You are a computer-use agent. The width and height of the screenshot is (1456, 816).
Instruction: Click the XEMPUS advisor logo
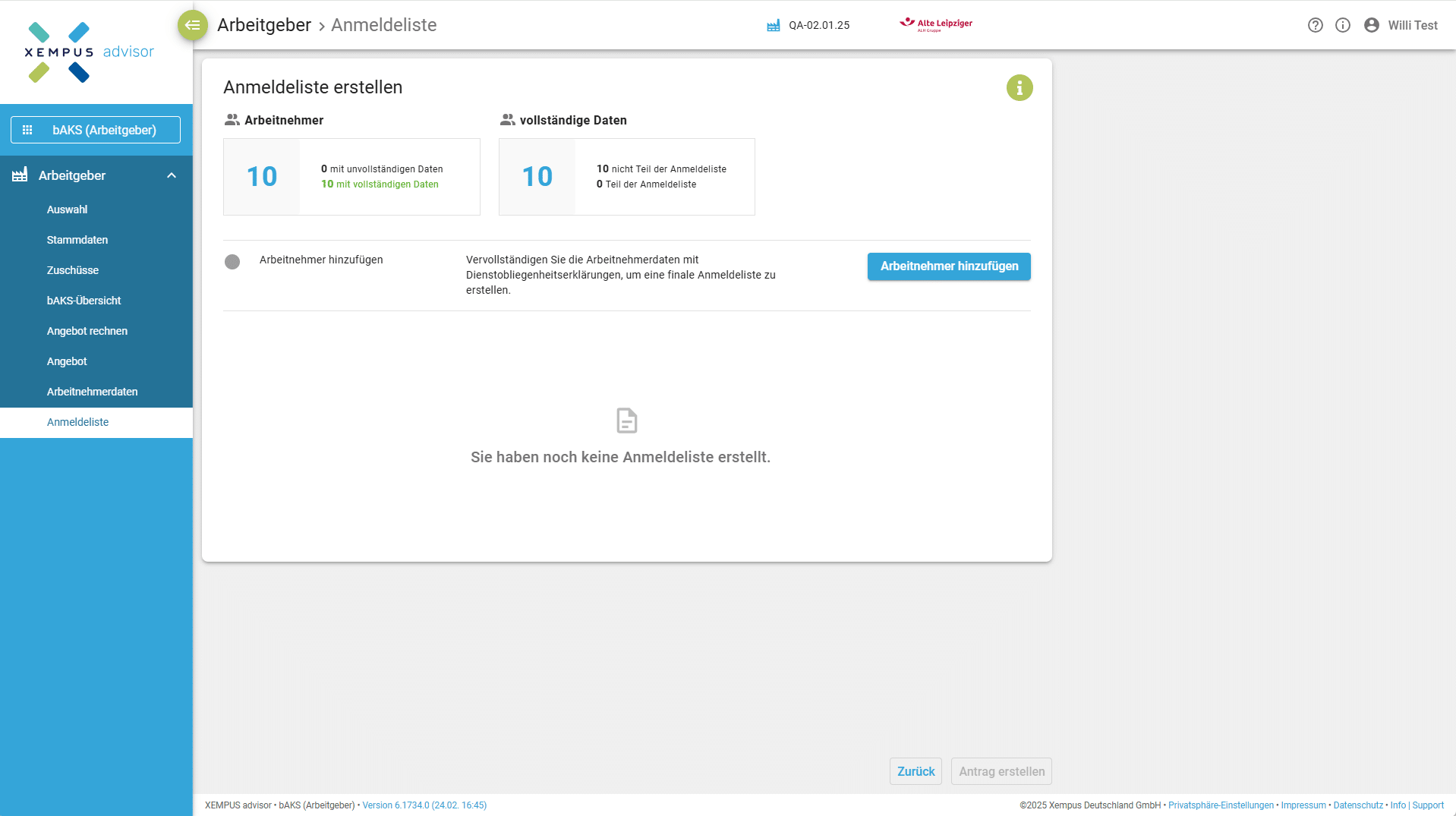pos(89,52)
